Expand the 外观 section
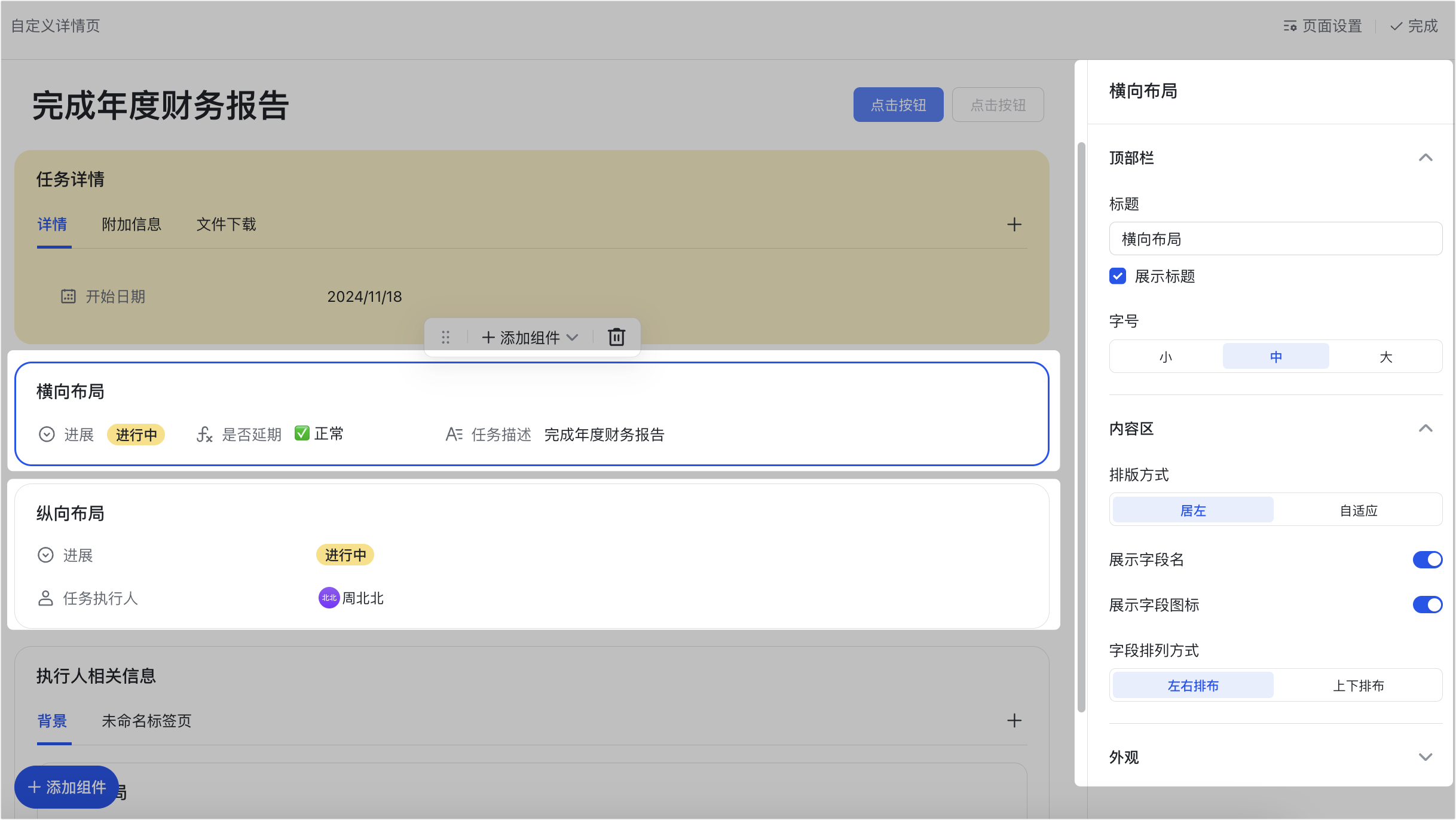 pos(1426,757)
